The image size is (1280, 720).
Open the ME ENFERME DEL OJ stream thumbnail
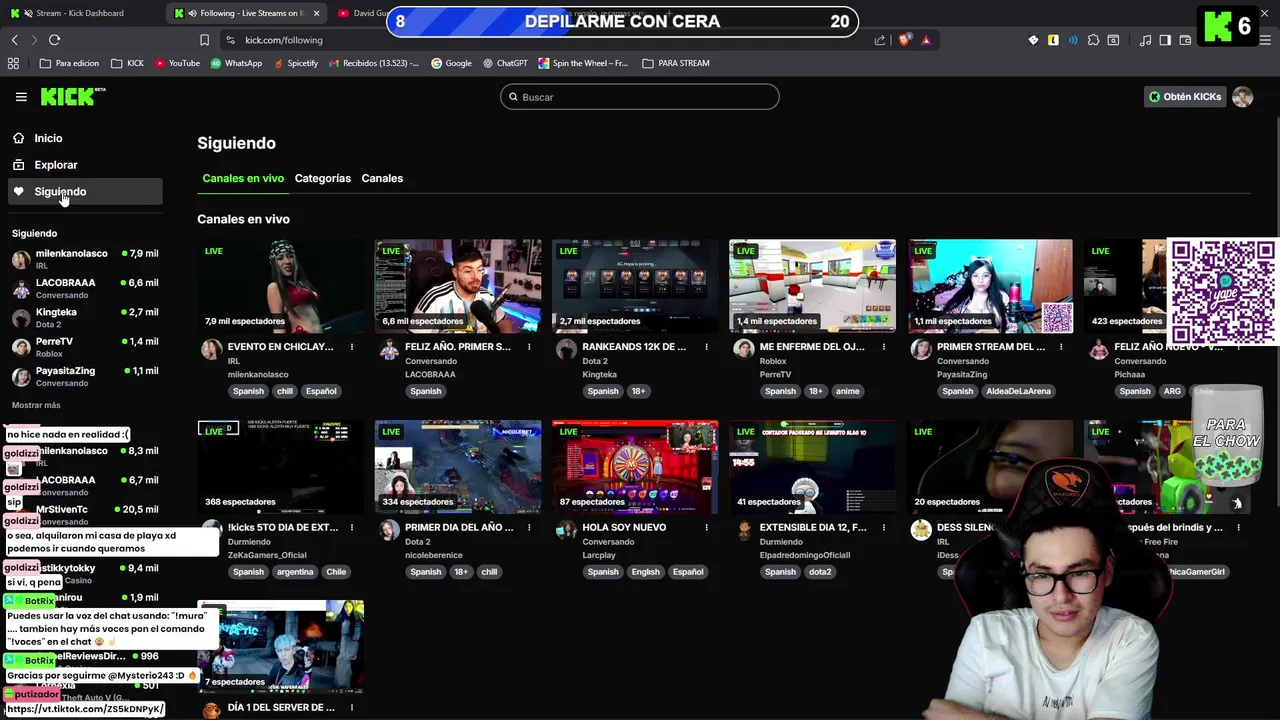(x=812, y=286)
